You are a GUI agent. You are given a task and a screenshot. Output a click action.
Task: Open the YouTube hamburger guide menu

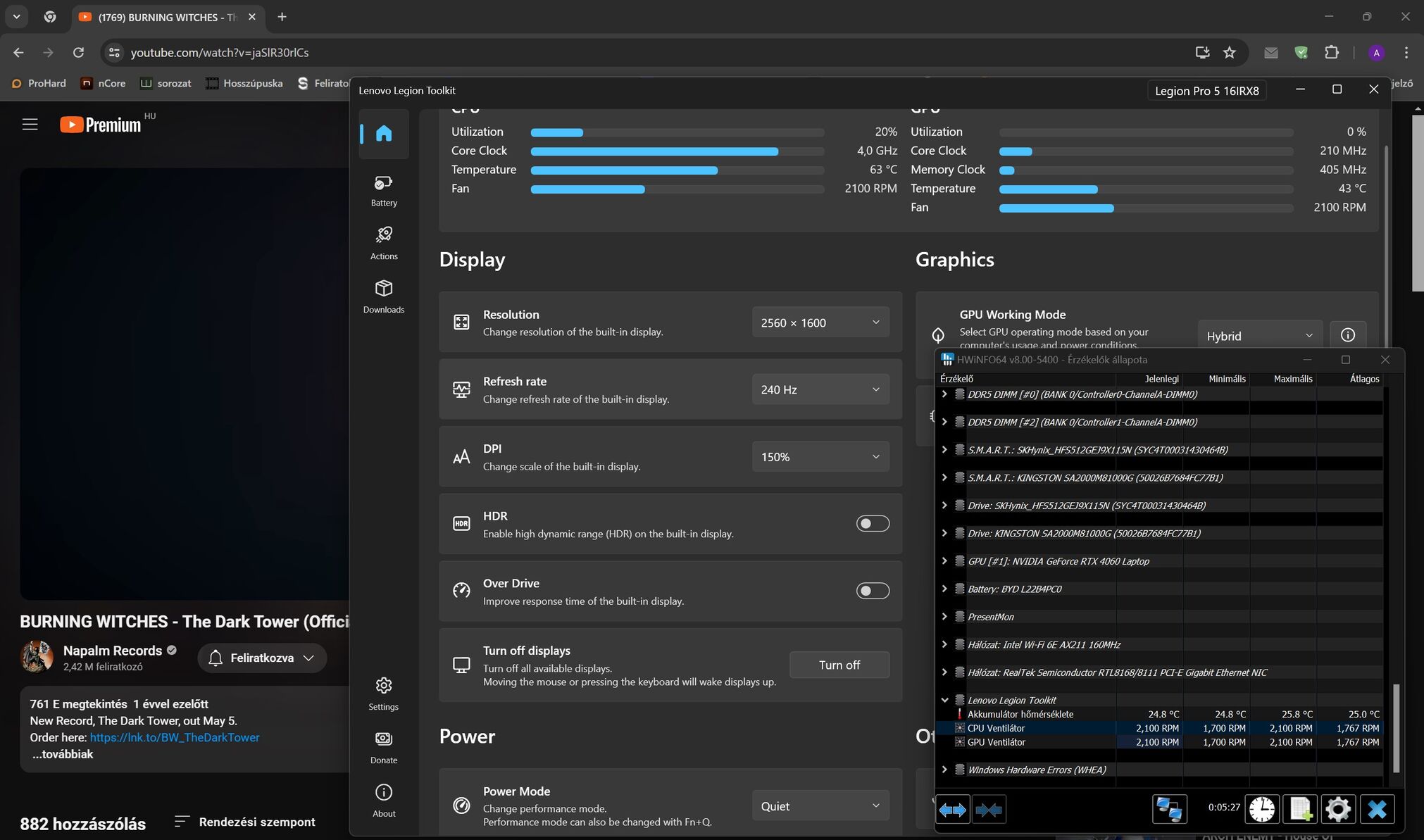(30, 125)
